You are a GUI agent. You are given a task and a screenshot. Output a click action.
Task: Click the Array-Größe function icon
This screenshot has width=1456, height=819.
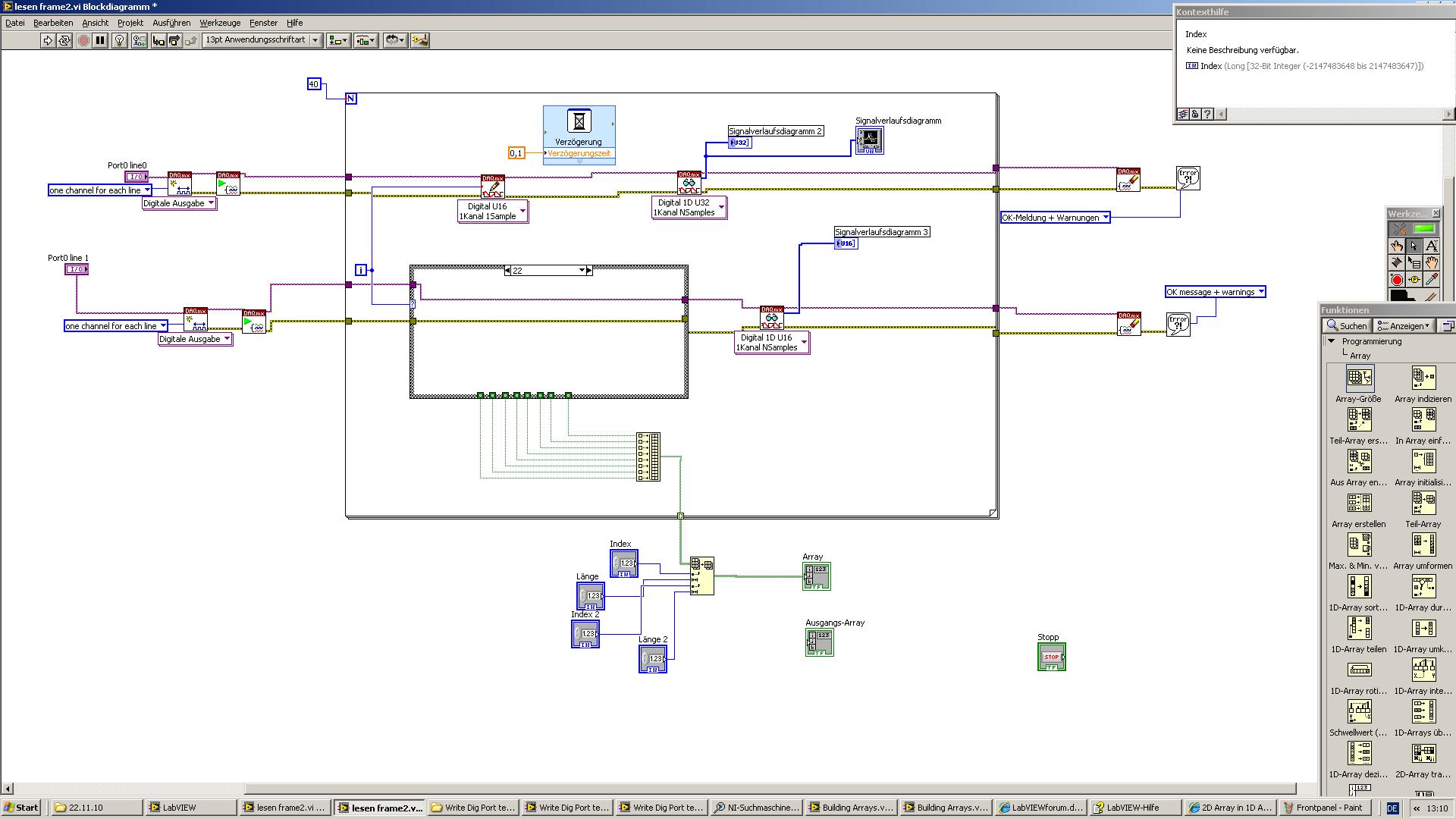pos(1359,378)
